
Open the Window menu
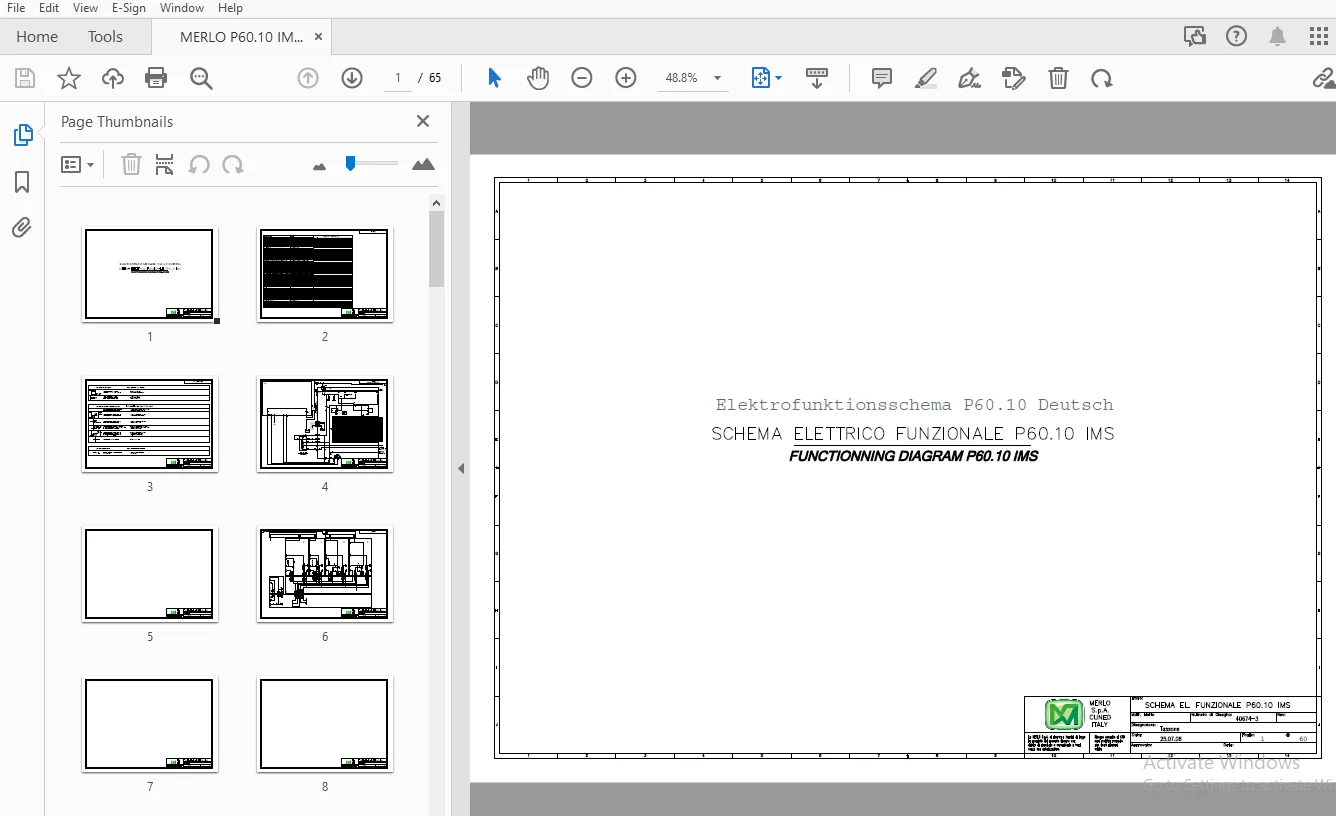182,8
